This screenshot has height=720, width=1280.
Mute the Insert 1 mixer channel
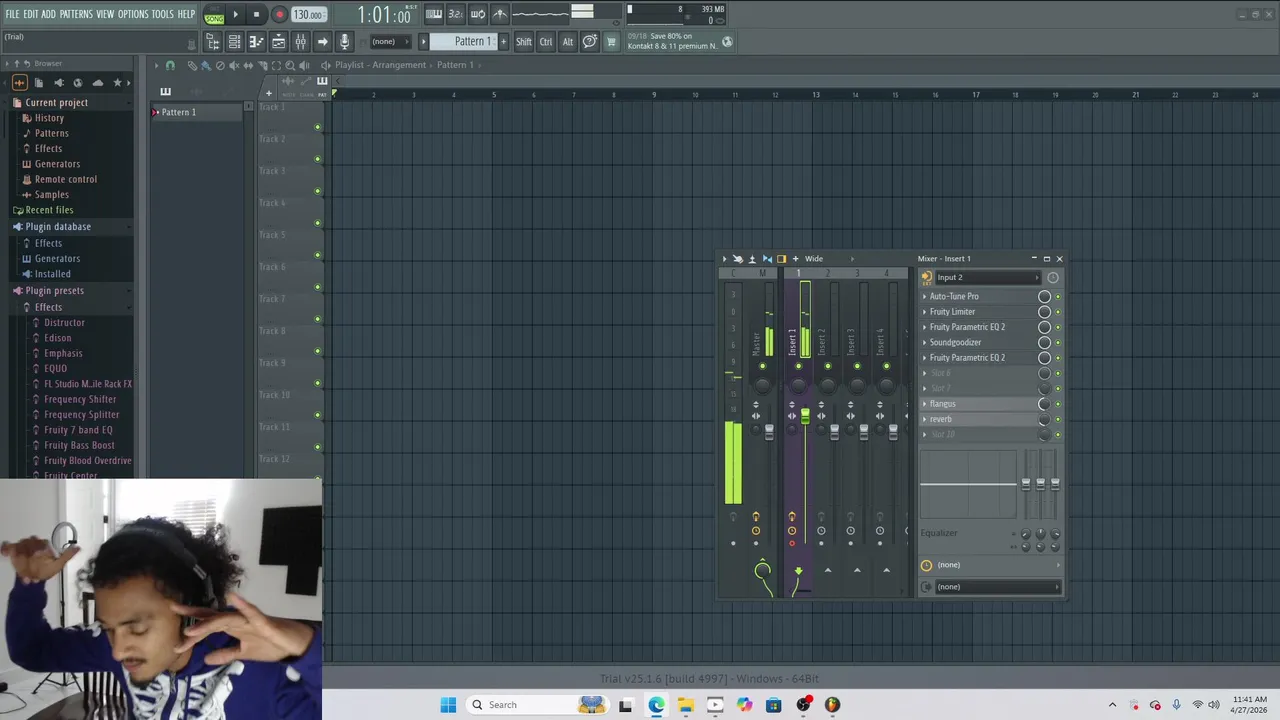pyautogui.click(x=798, y=366)
